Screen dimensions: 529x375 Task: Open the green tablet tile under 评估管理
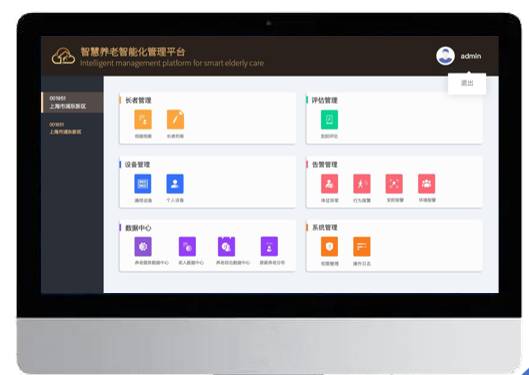coord(329,119)
